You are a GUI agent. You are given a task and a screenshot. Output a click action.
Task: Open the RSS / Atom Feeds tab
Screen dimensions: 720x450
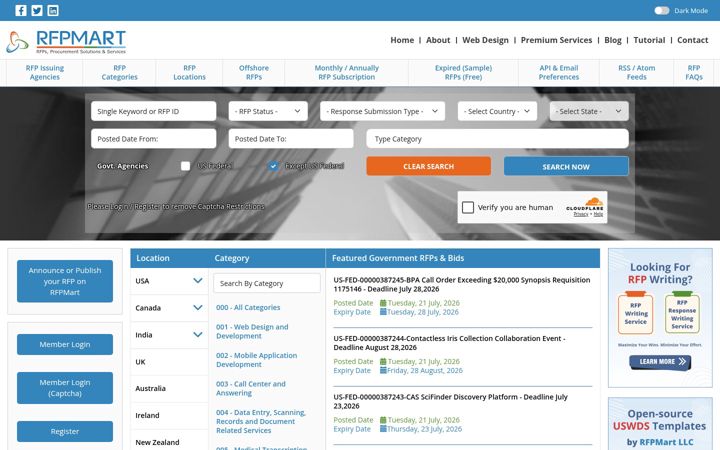(x=636, y=73)
